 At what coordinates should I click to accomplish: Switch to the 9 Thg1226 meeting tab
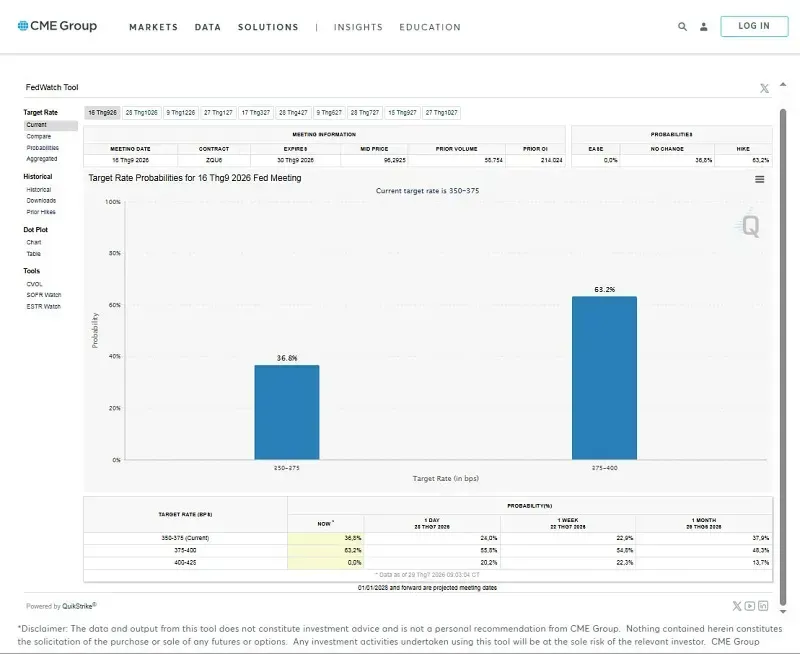[181, 113]
